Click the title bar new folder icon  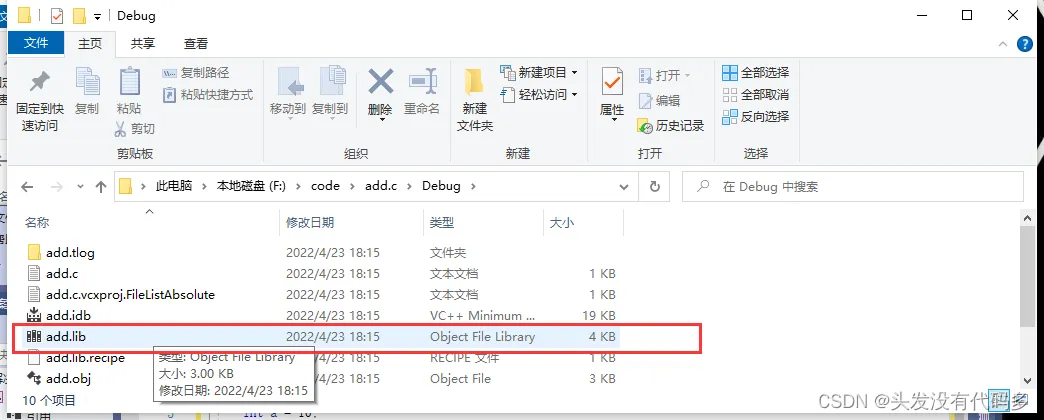79,15
